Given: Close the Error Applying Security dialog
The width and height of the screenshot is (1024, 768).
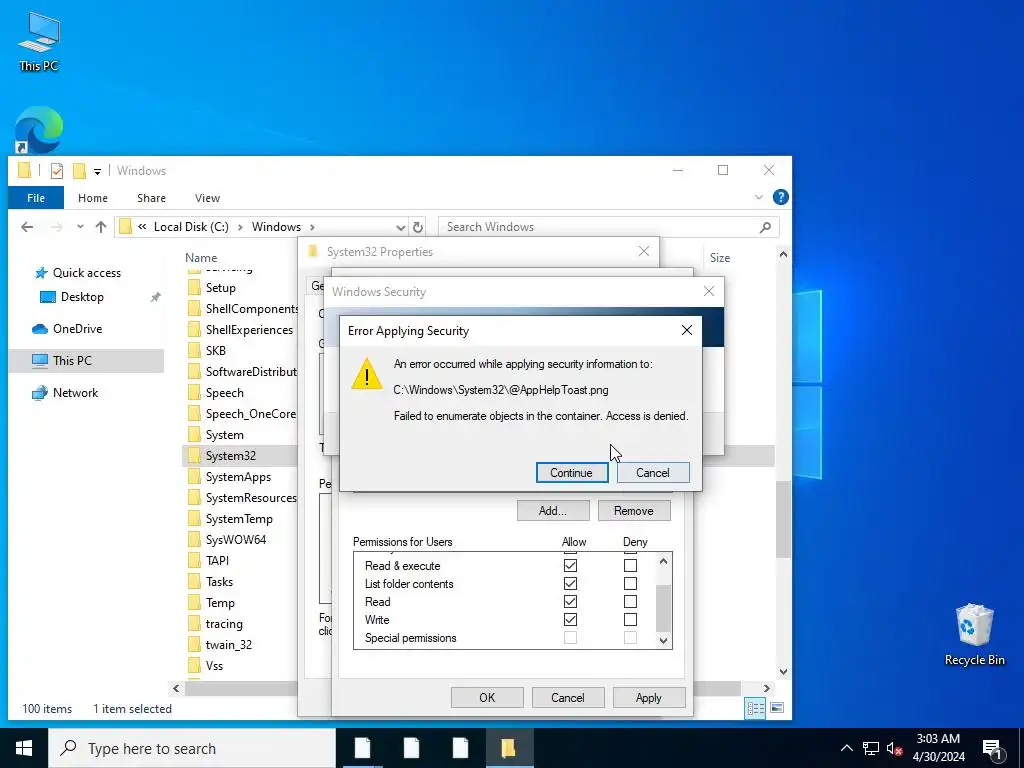Looking at the screenshot, I should 686,330.
